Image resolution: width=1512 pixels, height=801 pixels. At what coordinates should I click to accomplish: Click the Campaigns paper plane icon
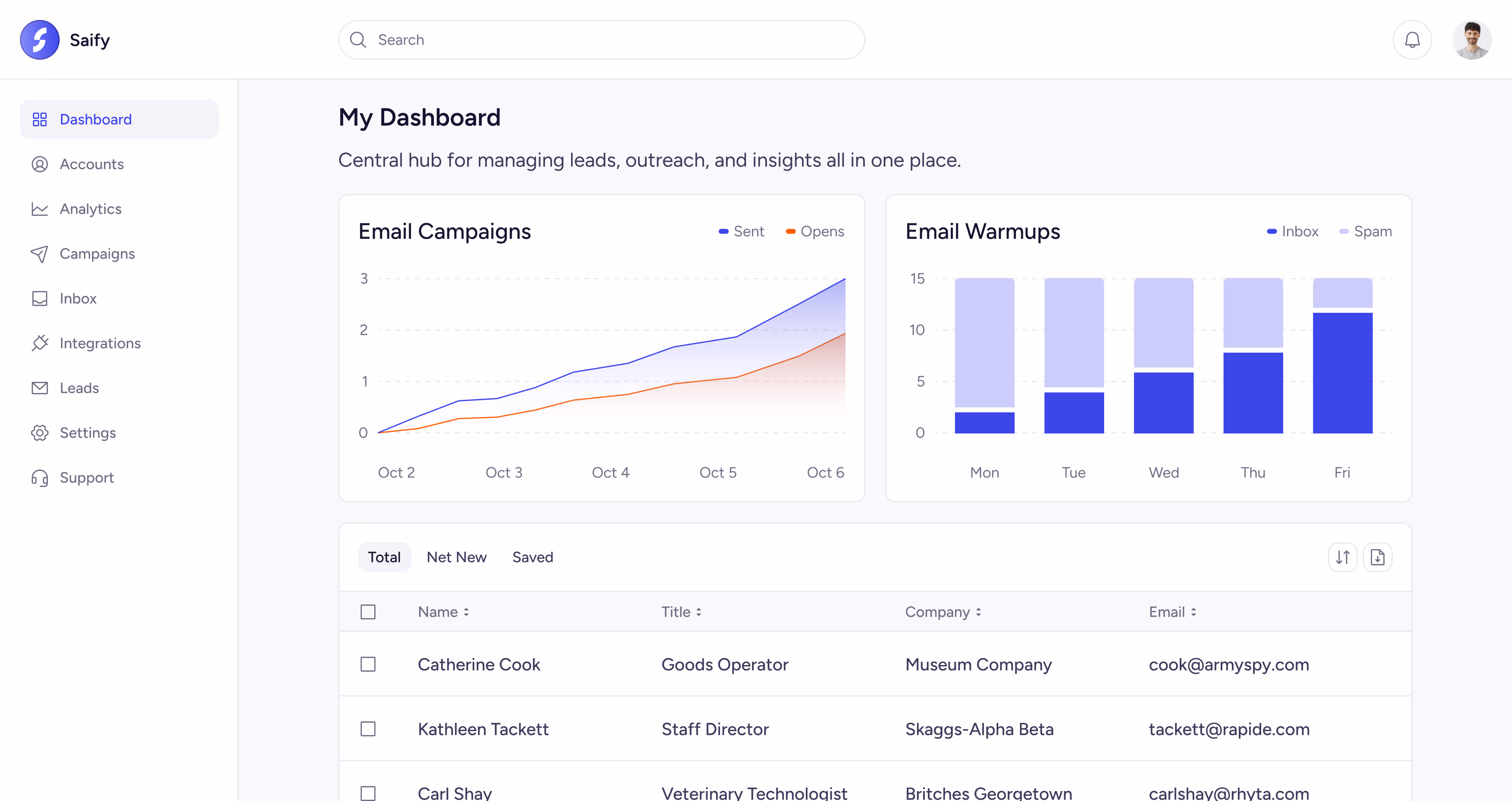coord(39,254)
